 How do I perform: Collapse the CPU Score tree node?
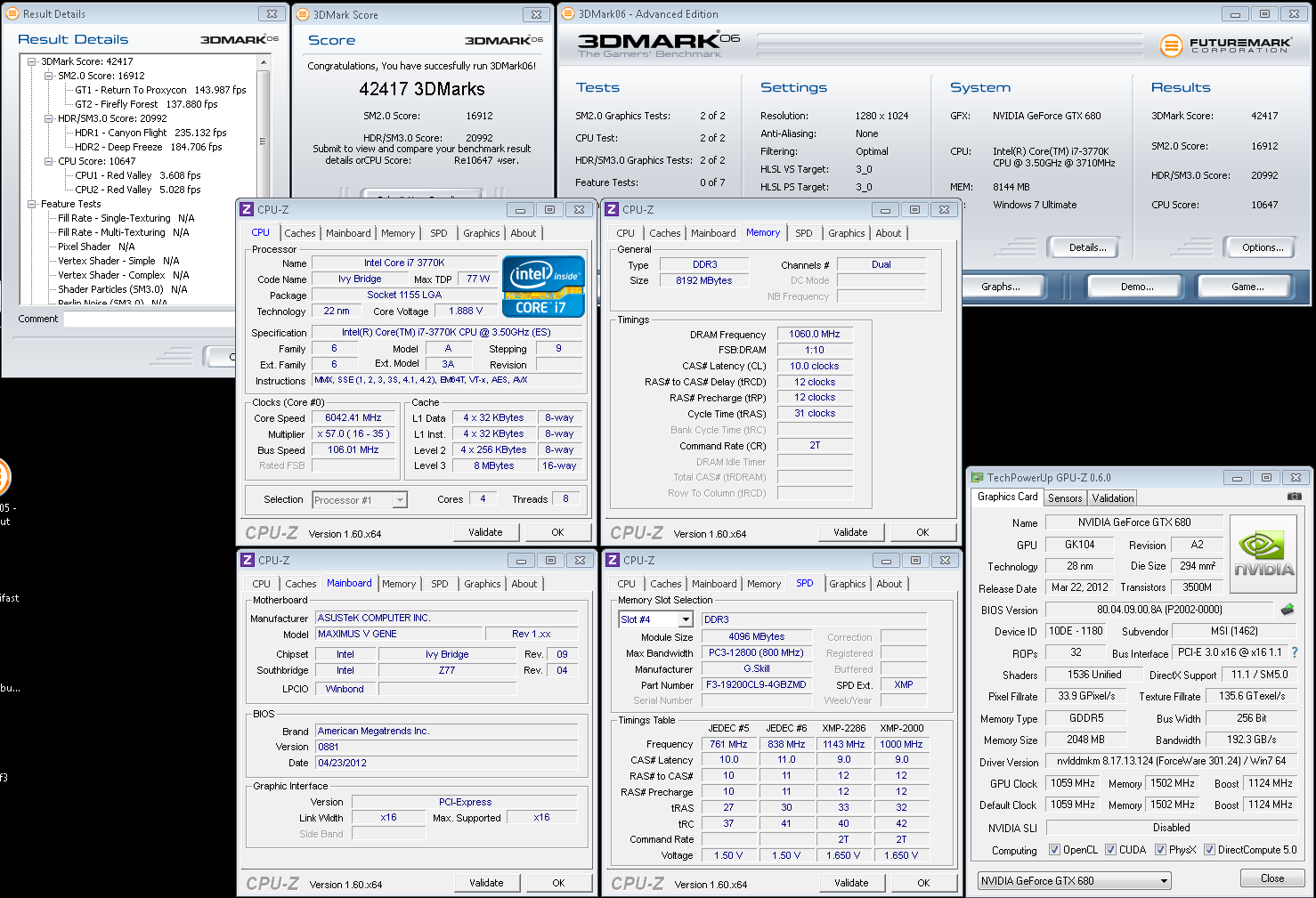pos(49,161)
